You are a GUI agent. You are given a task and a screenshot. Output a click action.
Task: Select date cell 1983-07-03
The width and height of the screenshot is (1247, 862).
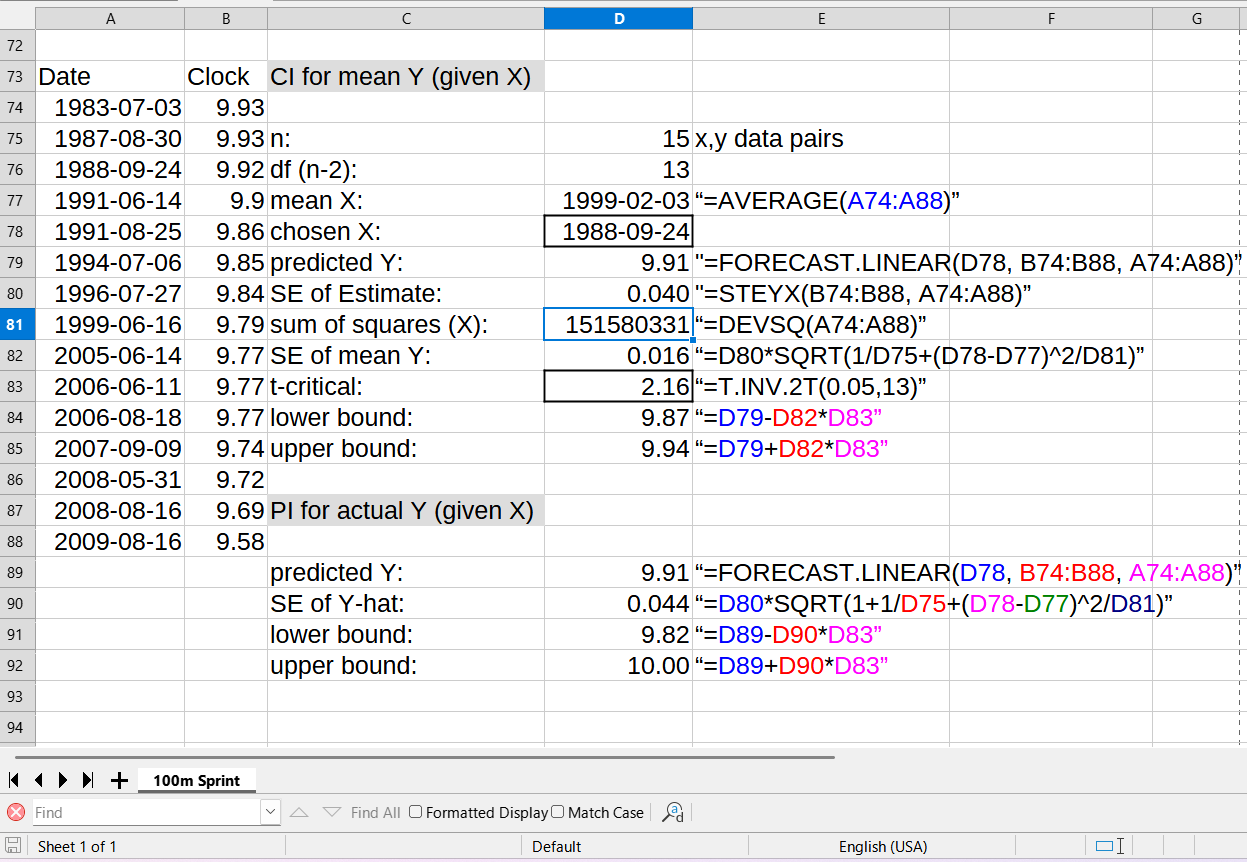[110, 107]
